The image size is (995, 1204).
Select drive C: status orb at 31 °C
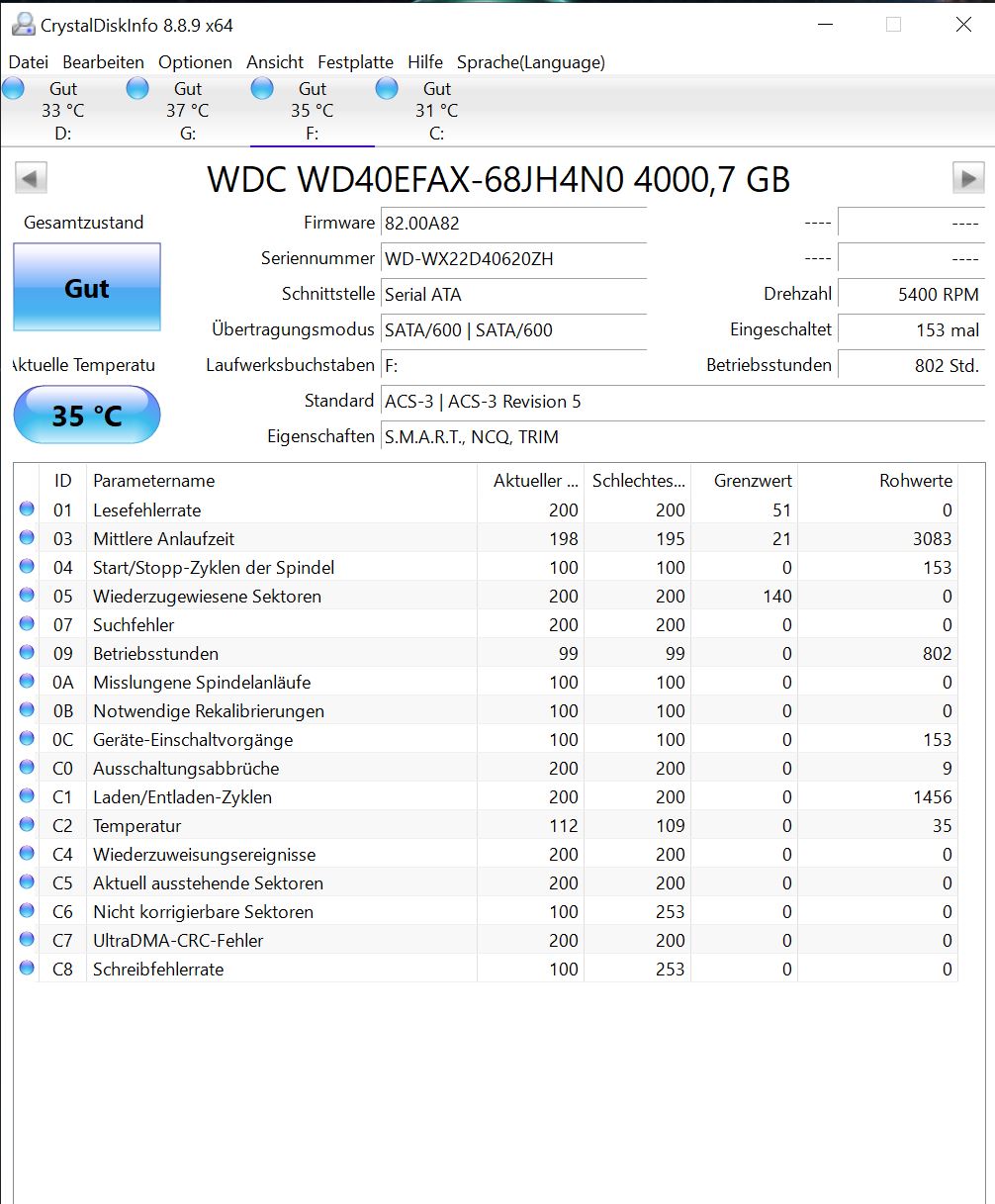[387, 89]
